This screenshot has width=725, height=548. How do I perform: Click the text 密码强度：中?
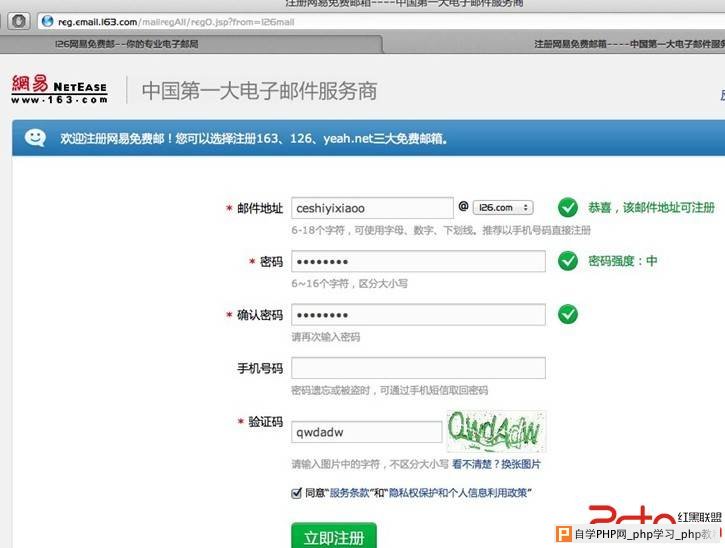pyautogui.click(x=622, y=261)
